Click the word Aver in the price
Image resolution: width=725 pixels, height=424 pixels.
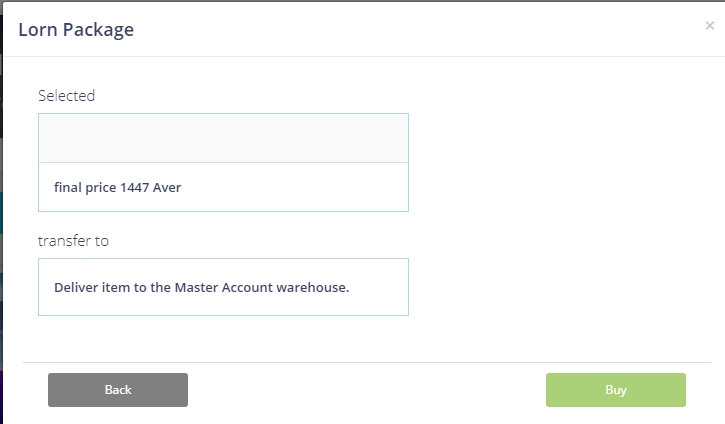pyautogui.click(x=167, y=187)
